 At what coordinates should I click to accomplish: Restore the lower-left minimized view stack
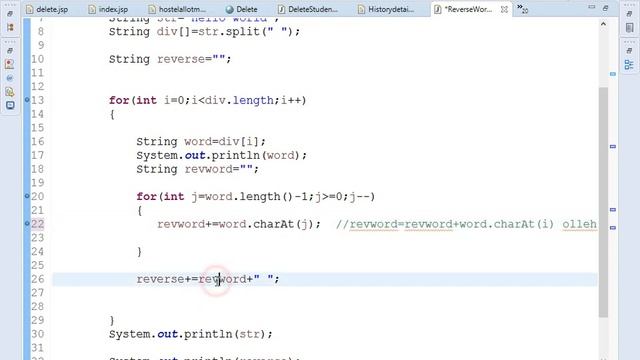pyautogui.click(x=10, y=51)
